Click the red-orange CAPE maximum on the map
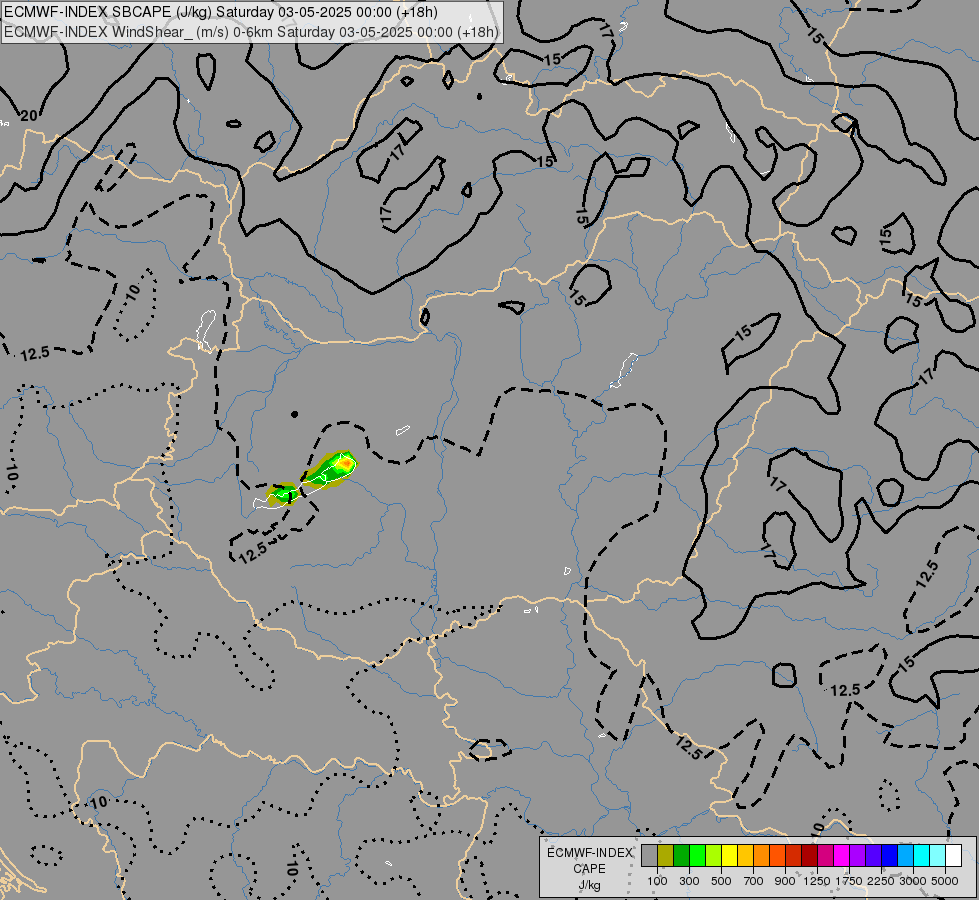The width and height of the screenshot is (979, 900). [x=345, y=463]
